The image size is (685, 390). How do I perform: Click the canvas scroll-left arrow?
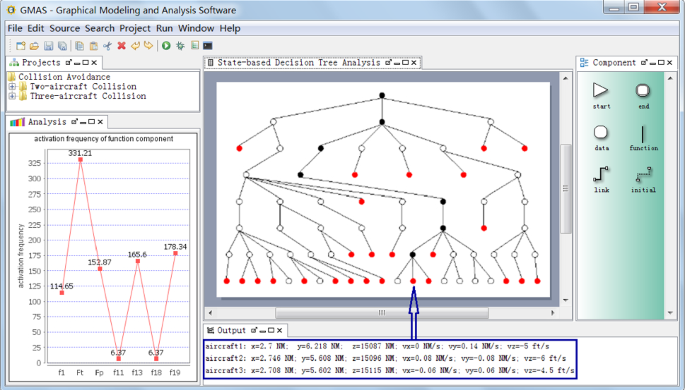211,313
